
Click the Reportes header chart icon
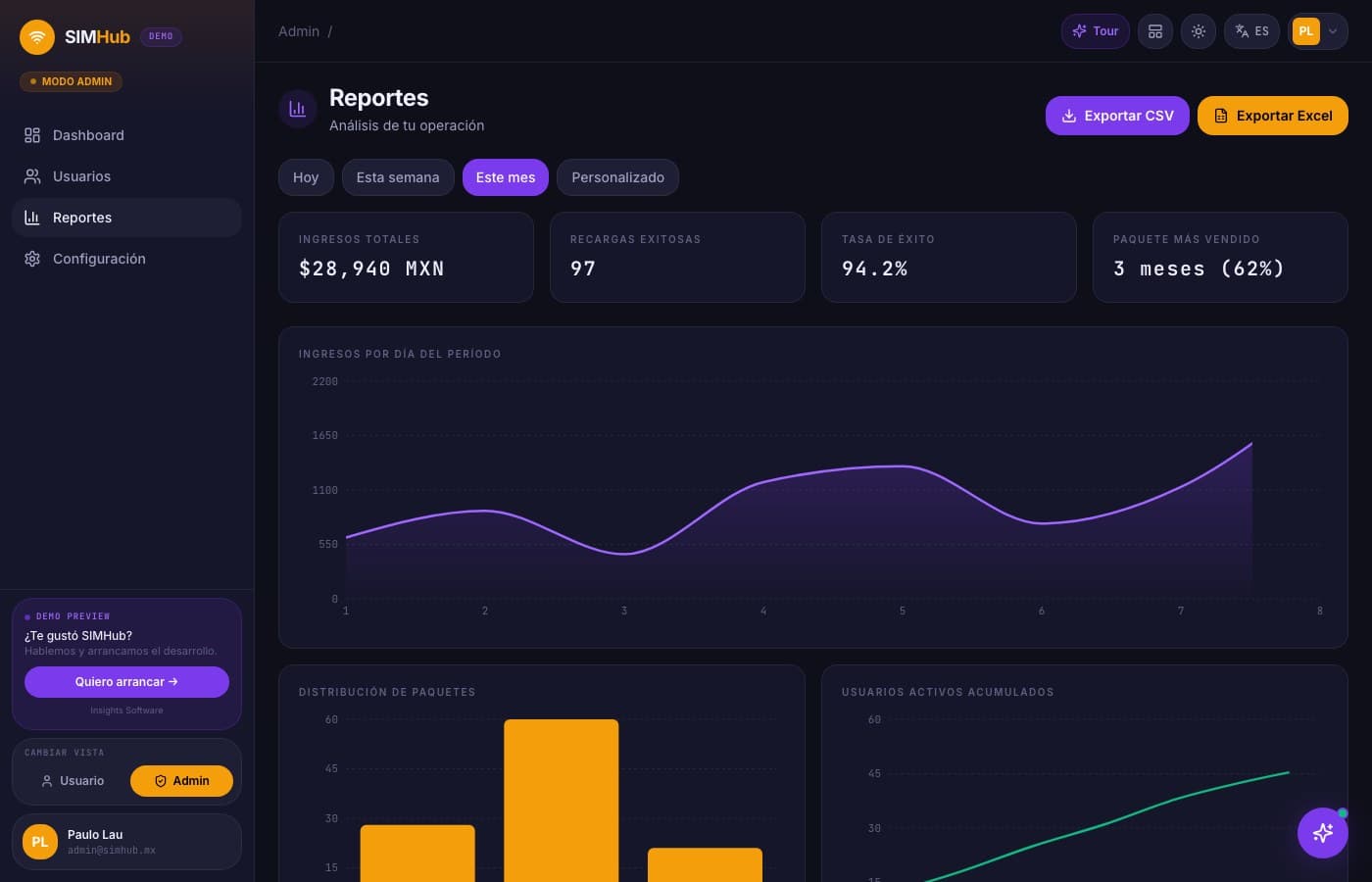(x=298, y=109)
